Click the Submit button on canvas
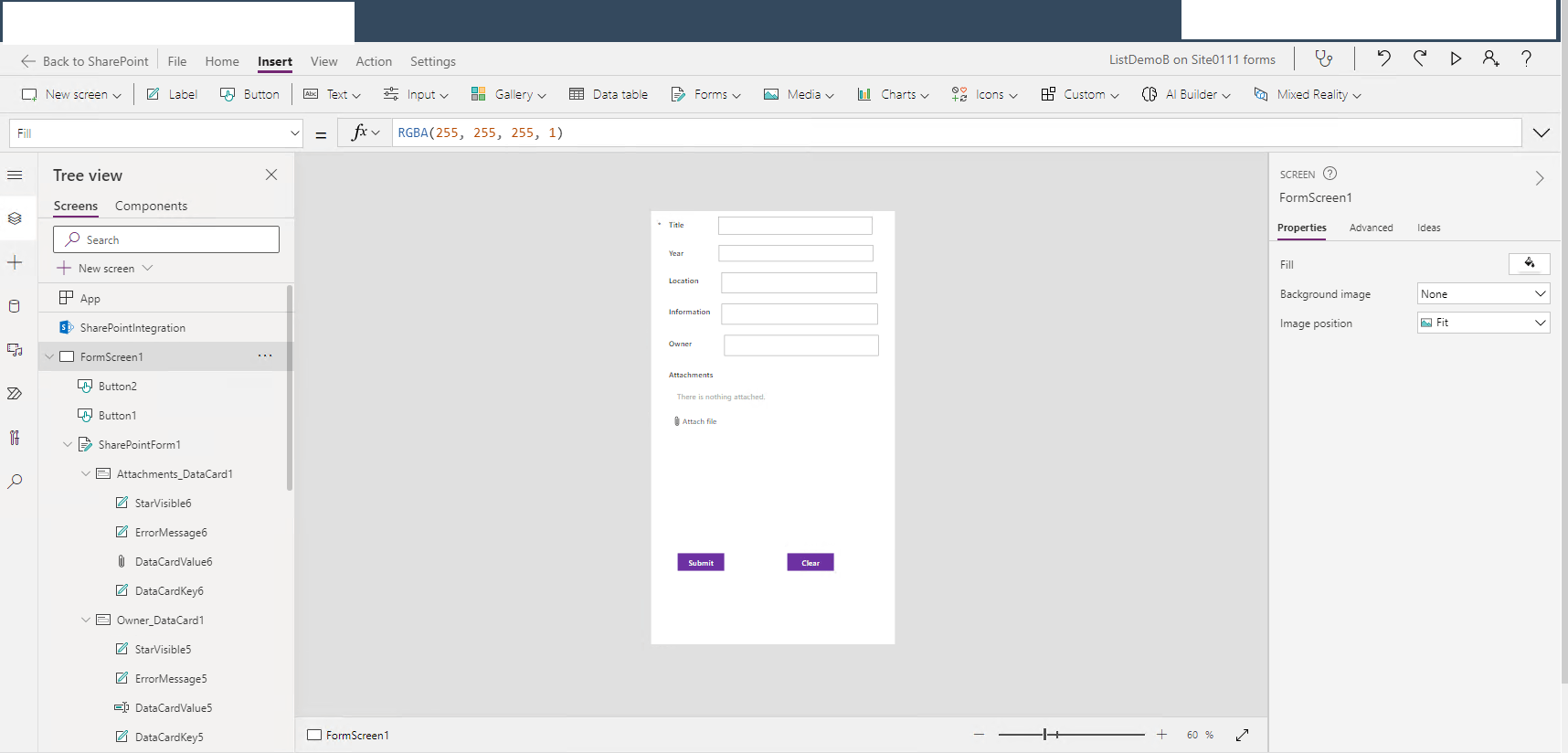Screen dimensions: 1568x753 (x=701, y=562)
